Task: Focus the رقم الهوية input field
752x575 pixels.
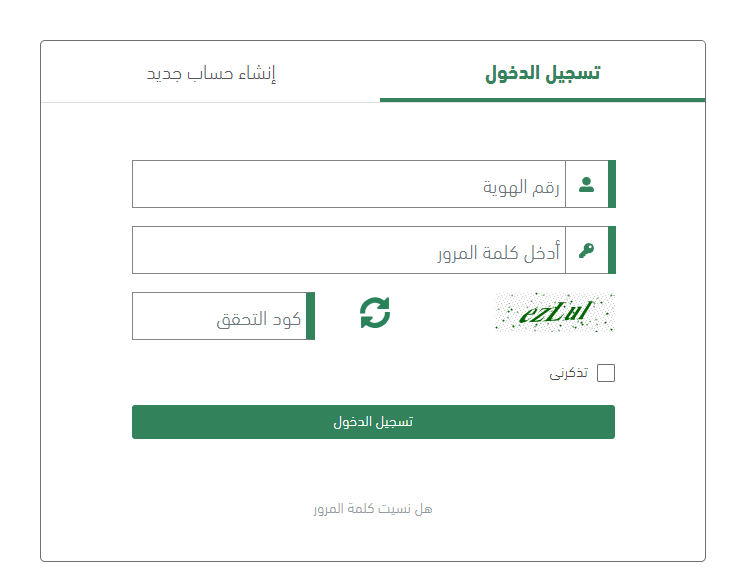Action: pyautogui.click(x=348, y=184)
